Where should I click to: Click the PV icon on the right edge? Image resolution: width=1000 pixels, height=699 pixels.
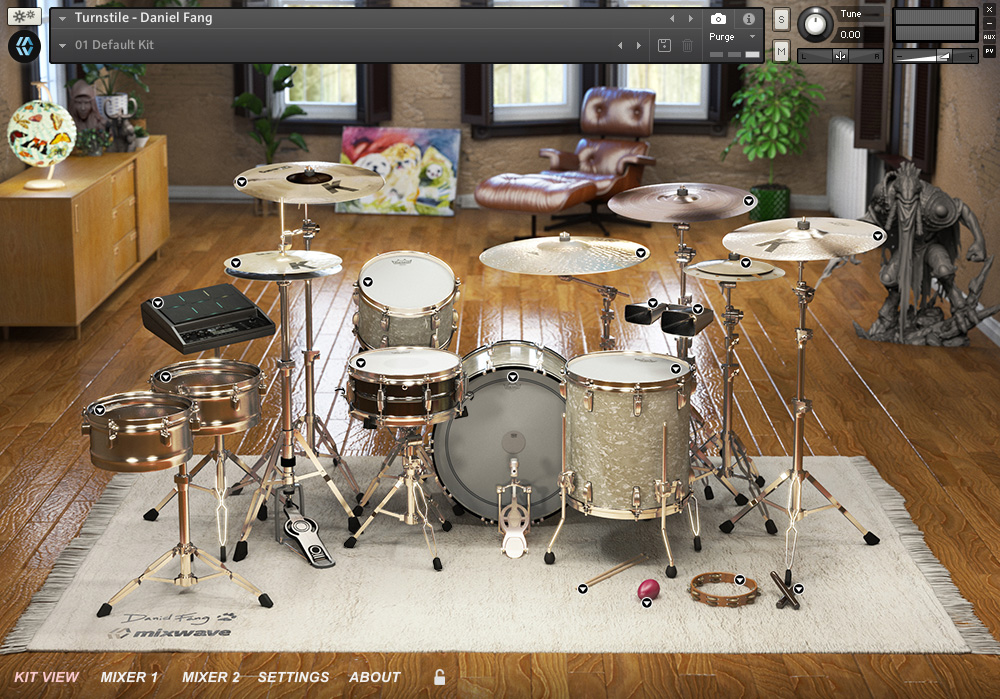[x=988, y=51]
